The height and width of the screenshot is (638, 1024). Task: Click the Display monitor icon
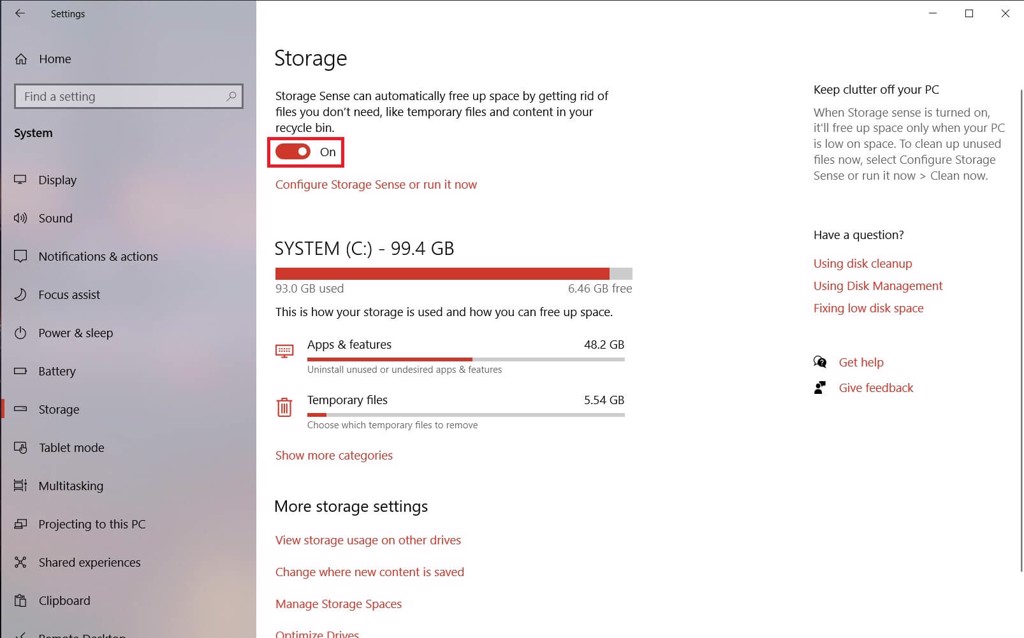pos(20,180)
